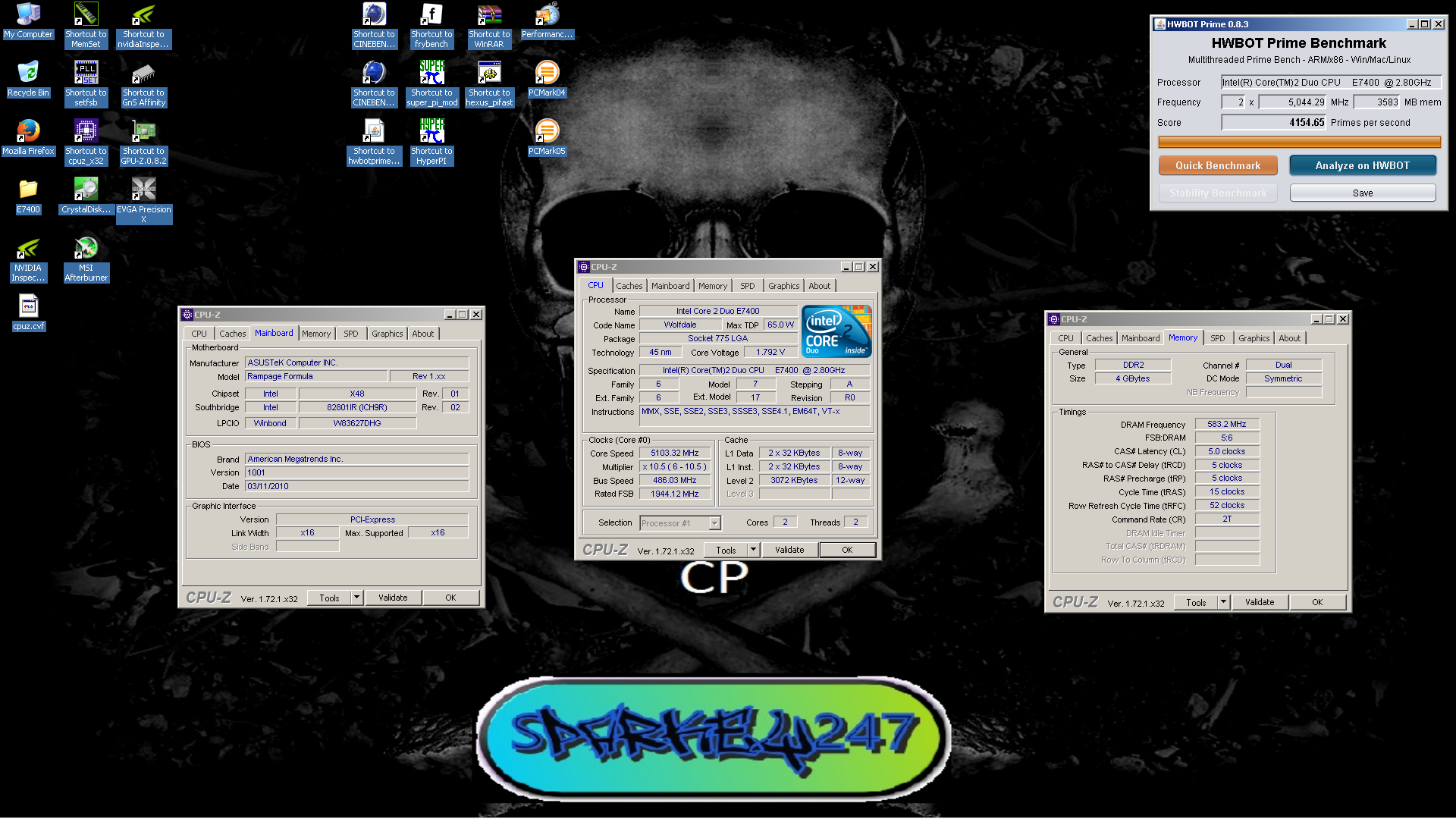Click OK in Mainboard CPU-Z window
This screenshot has height=819, width=1456.
tap(450, 598)
